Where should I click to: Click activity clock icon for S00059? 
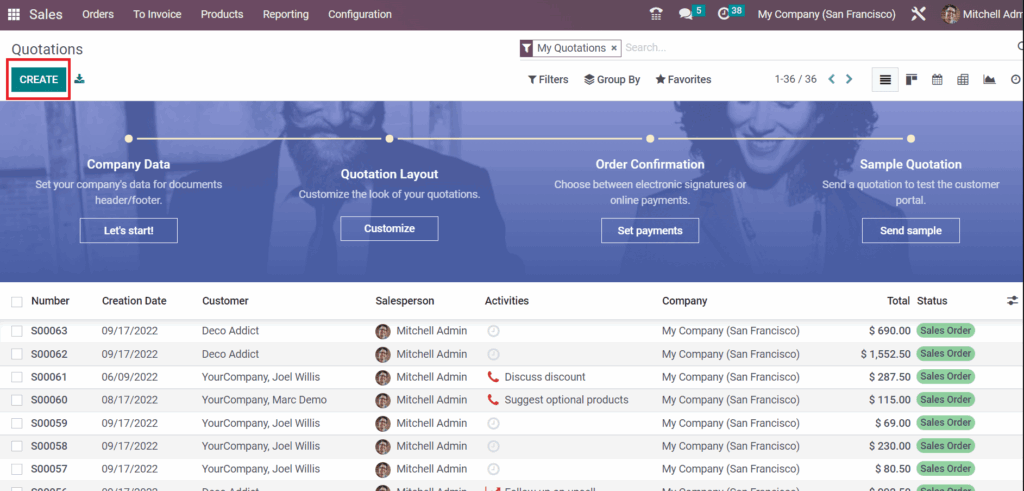[x=494, y=423]
